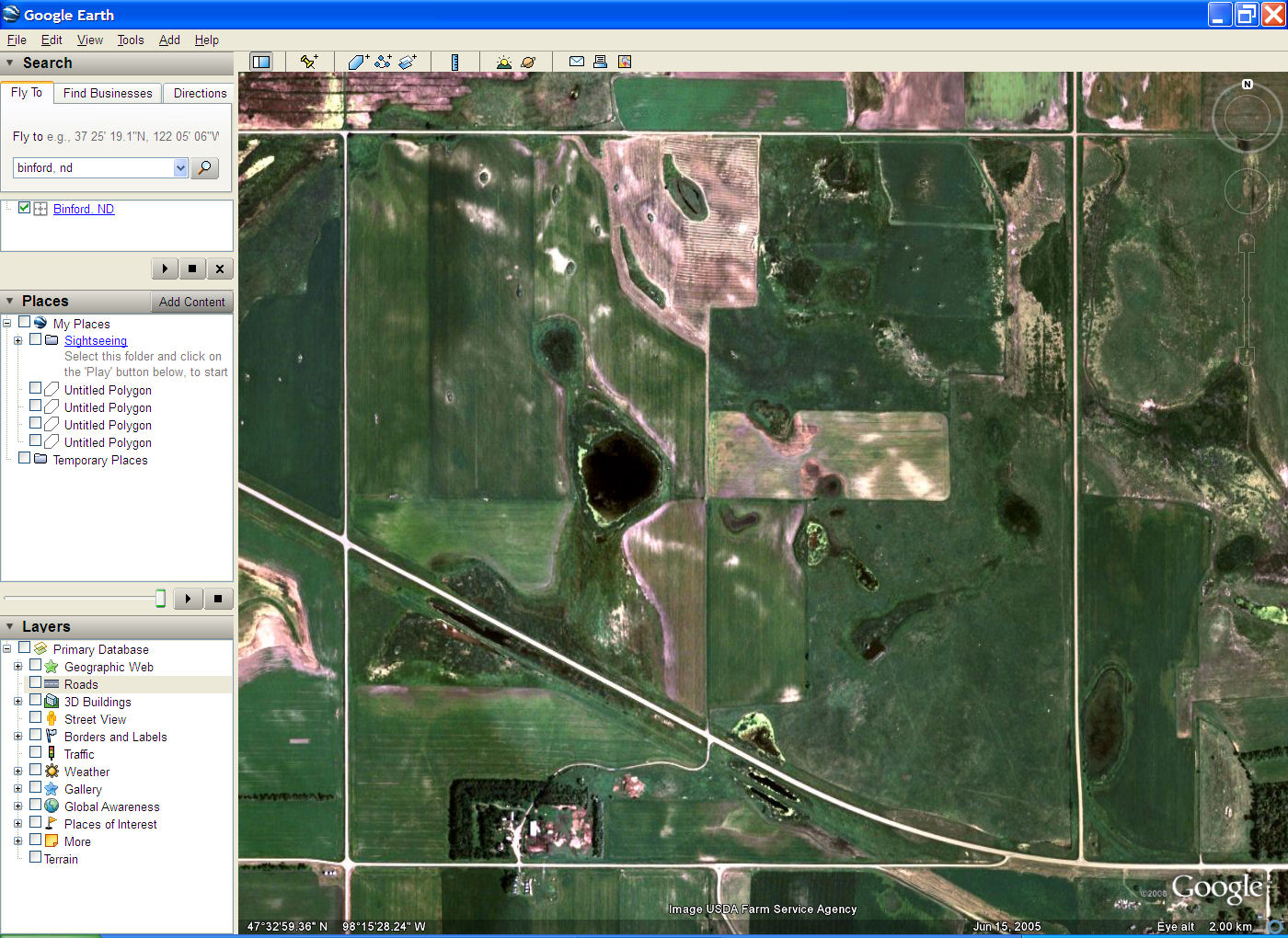Open the Edit menu
The width and height of the screenshot is (1288, 938).
click(52, 40)
